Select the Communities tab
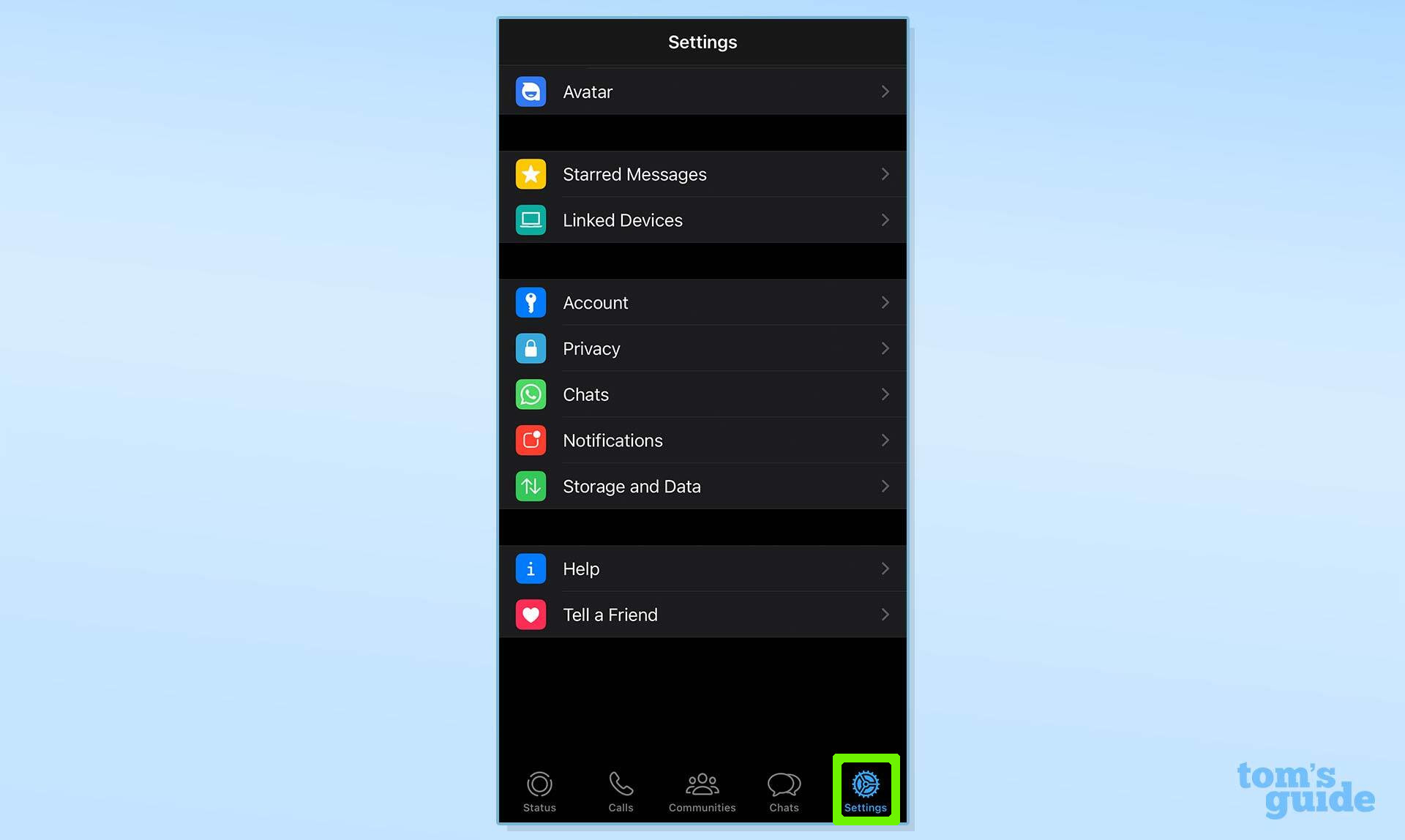 (x=702, y=790)
